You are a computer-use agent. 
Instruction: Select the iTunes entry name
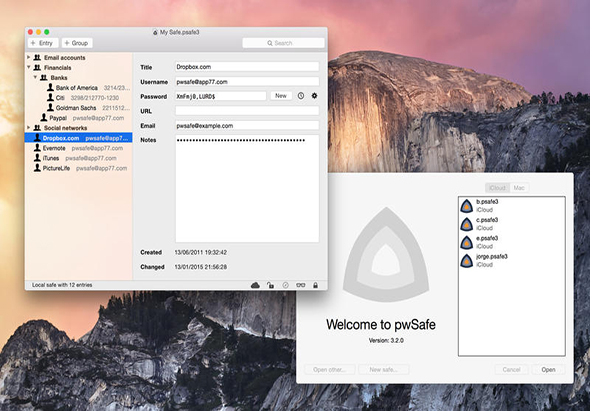click(x=51, y=158)
